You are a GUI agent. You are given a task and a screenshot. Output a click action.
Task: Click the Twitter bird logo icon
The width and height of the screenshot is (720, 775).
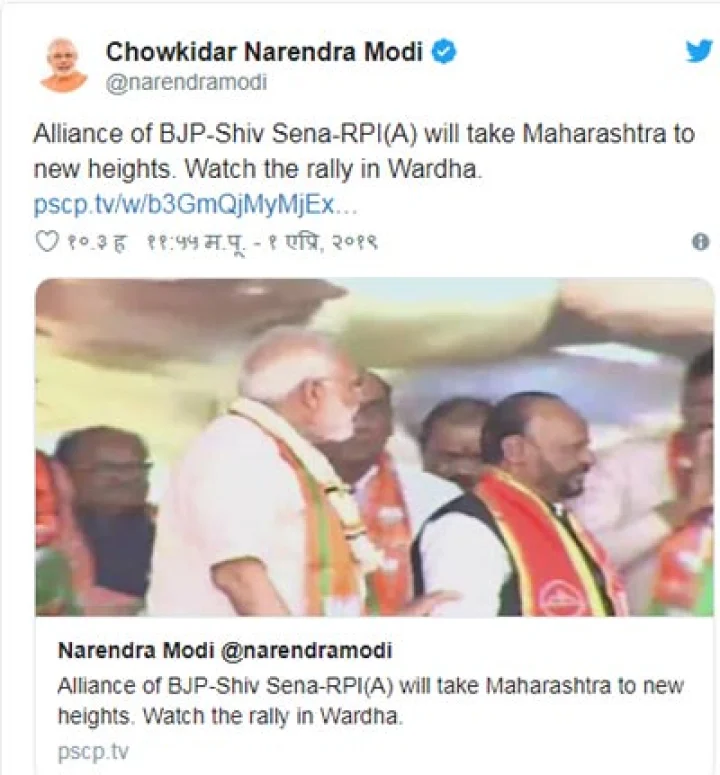click(x=699, y=50)
